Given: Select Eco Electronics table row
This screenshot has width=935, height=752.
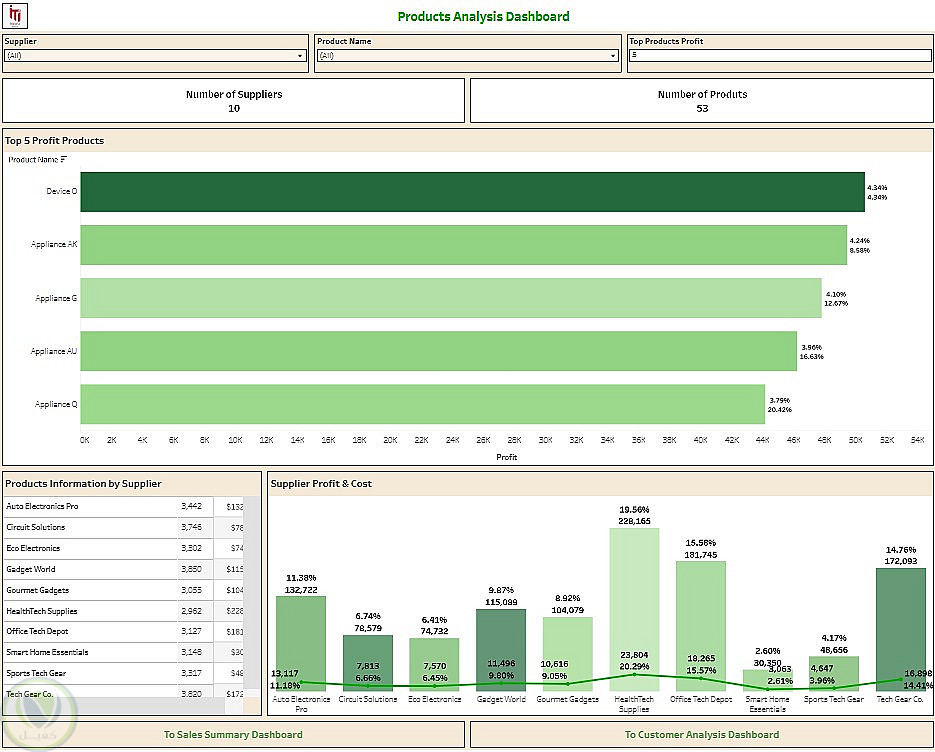Looking at the screenshot, I should click(x=124, y=548).
